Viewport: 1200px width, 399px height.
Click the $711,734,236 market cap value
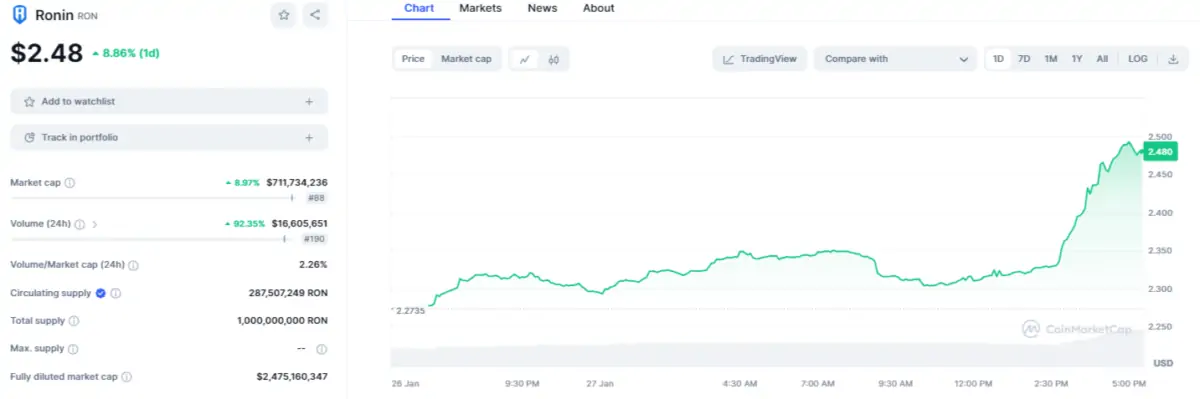tap(297, 183)
